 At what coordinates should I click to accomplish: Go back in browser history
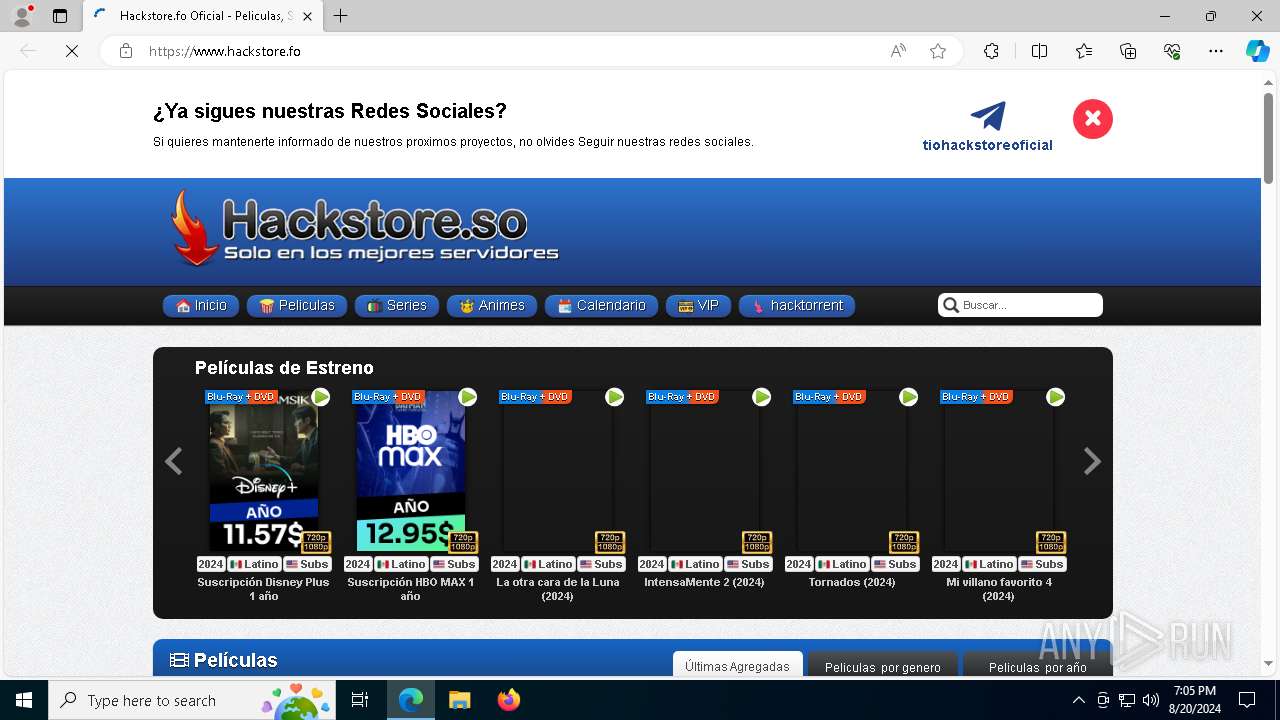click(28, 51)
